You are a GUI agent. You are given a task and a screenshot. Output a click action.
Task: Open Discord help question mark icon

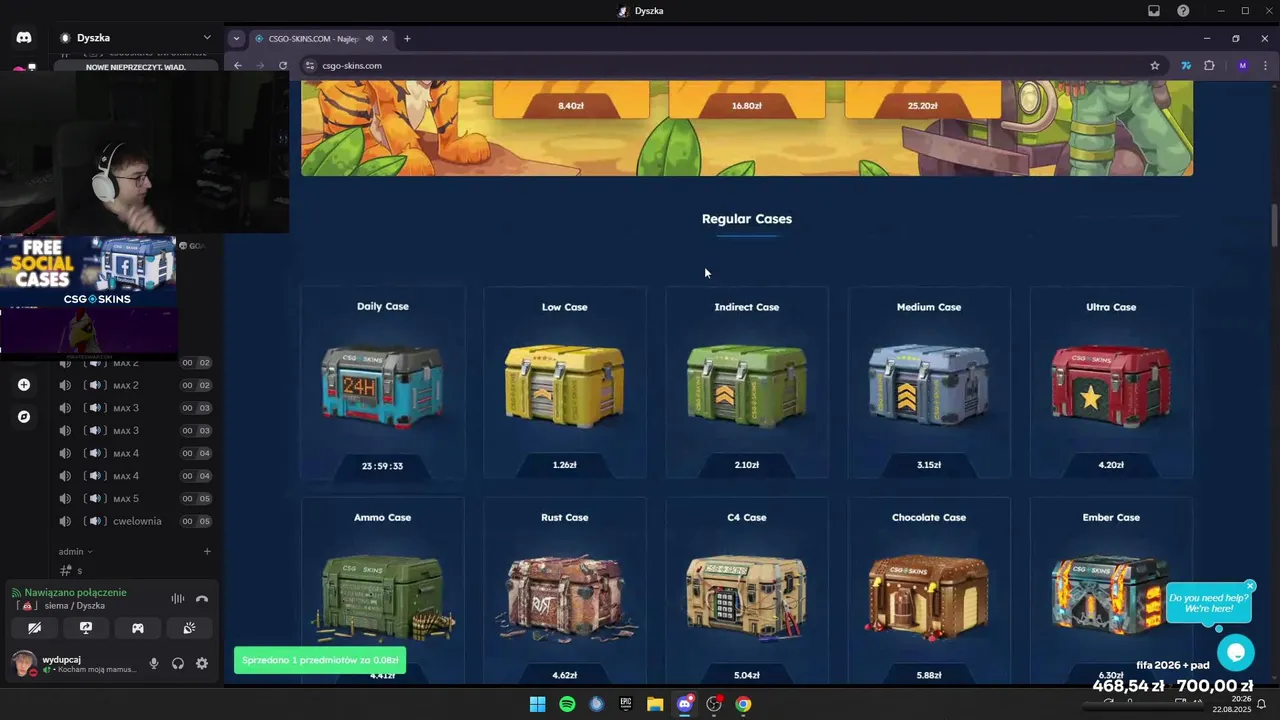(x=1184, y=11)
